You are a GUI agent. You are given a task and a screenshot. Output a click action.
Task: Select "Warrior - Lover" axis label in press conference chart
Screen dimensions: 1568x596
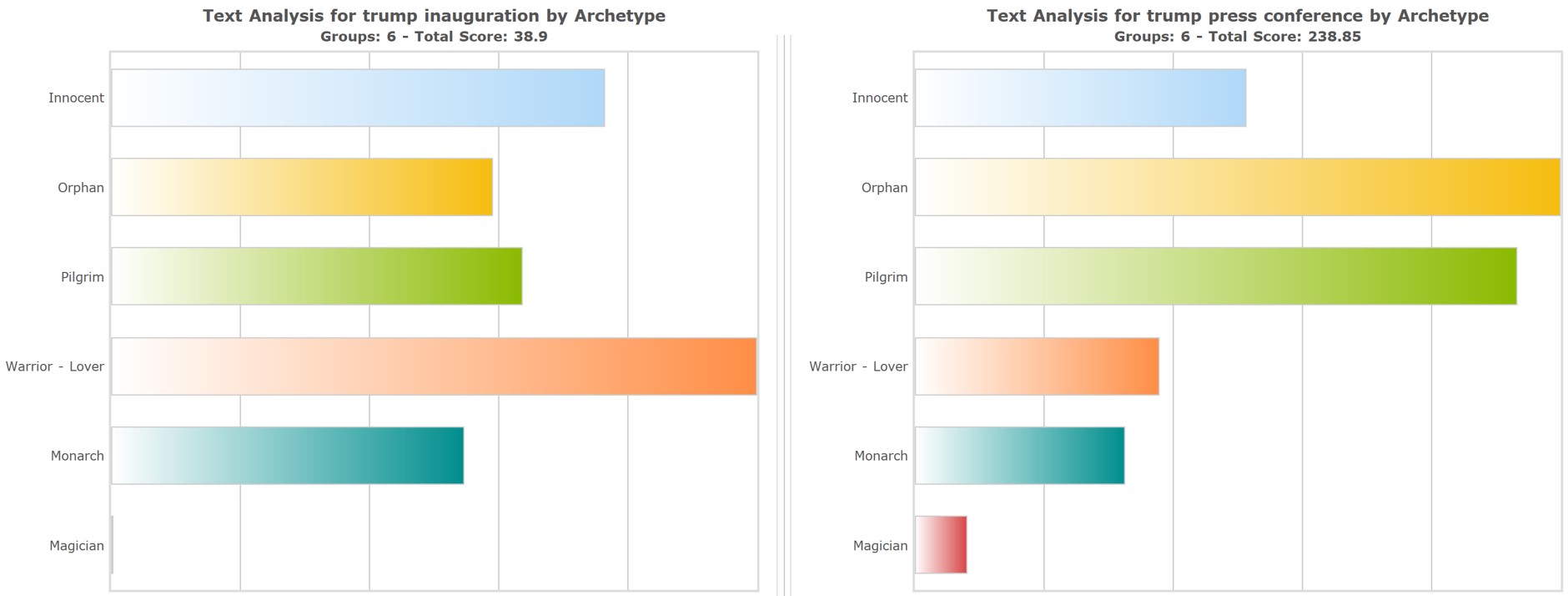(859, 366)
